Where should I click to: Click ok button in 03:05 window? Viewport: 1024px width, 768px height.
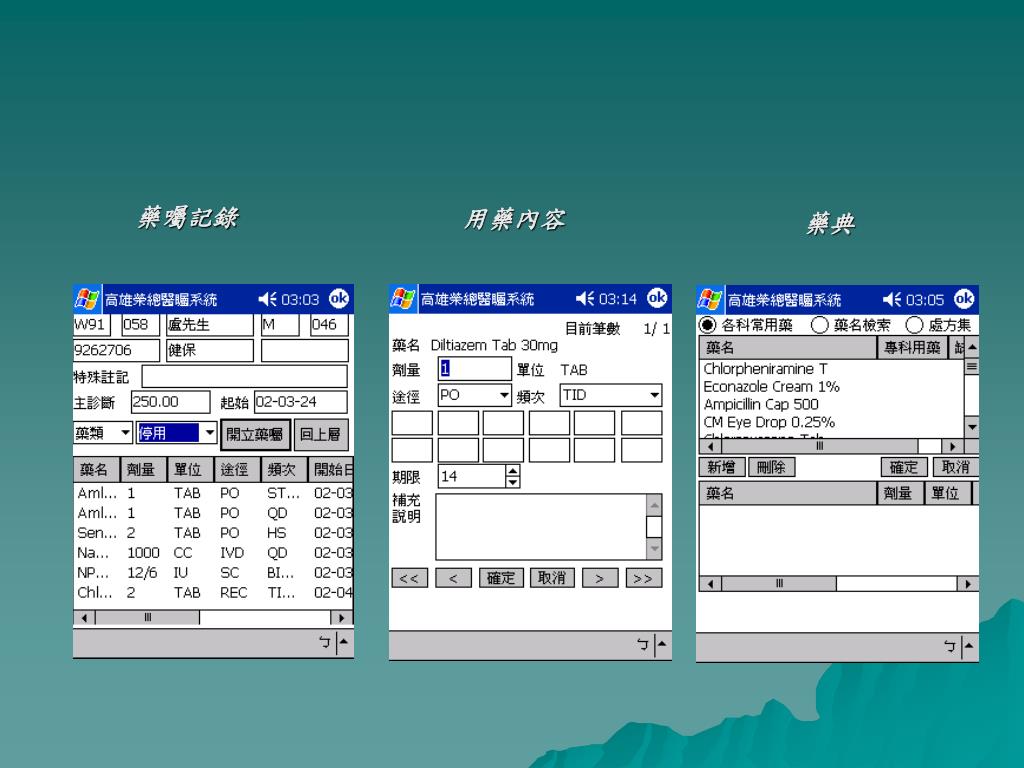[x=964, y=298]
